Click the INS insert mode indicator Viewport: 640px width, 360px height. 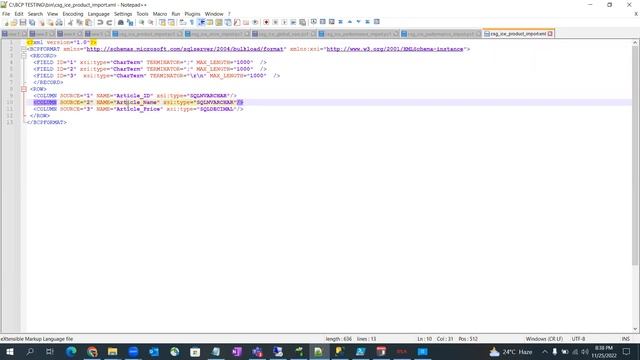pos(625,339)
